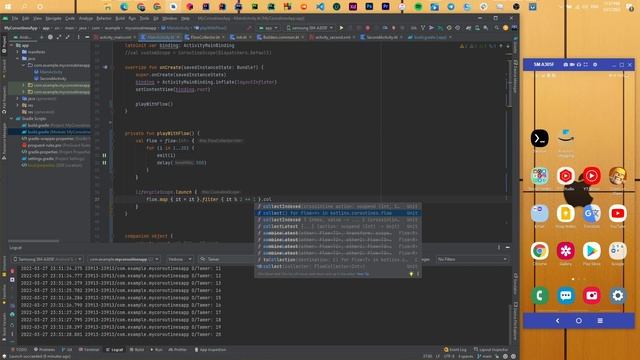Open the Google folder on the phone mirror
Viewport: 640px width, 360px height.
(618, 251)
